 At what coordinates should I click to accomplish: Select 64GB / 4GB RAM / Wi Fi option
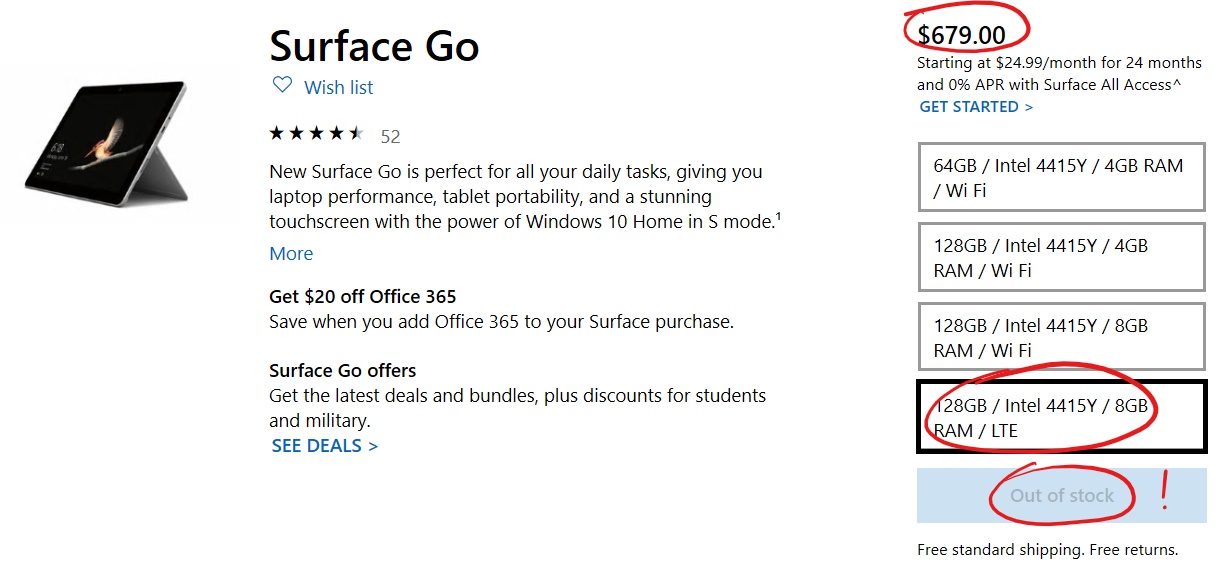tap(1061, 177)
